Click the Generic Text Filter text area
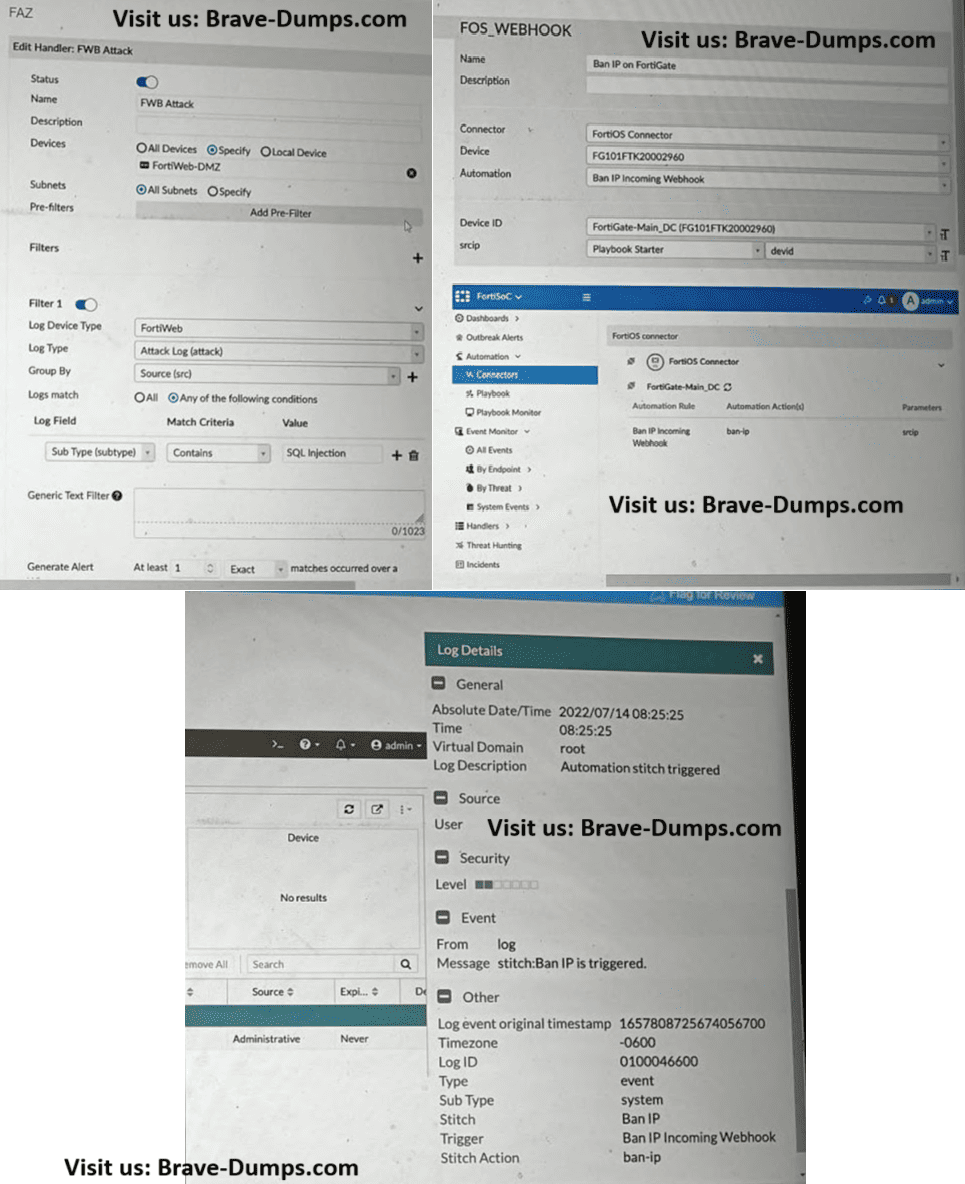 click(278, 505)
